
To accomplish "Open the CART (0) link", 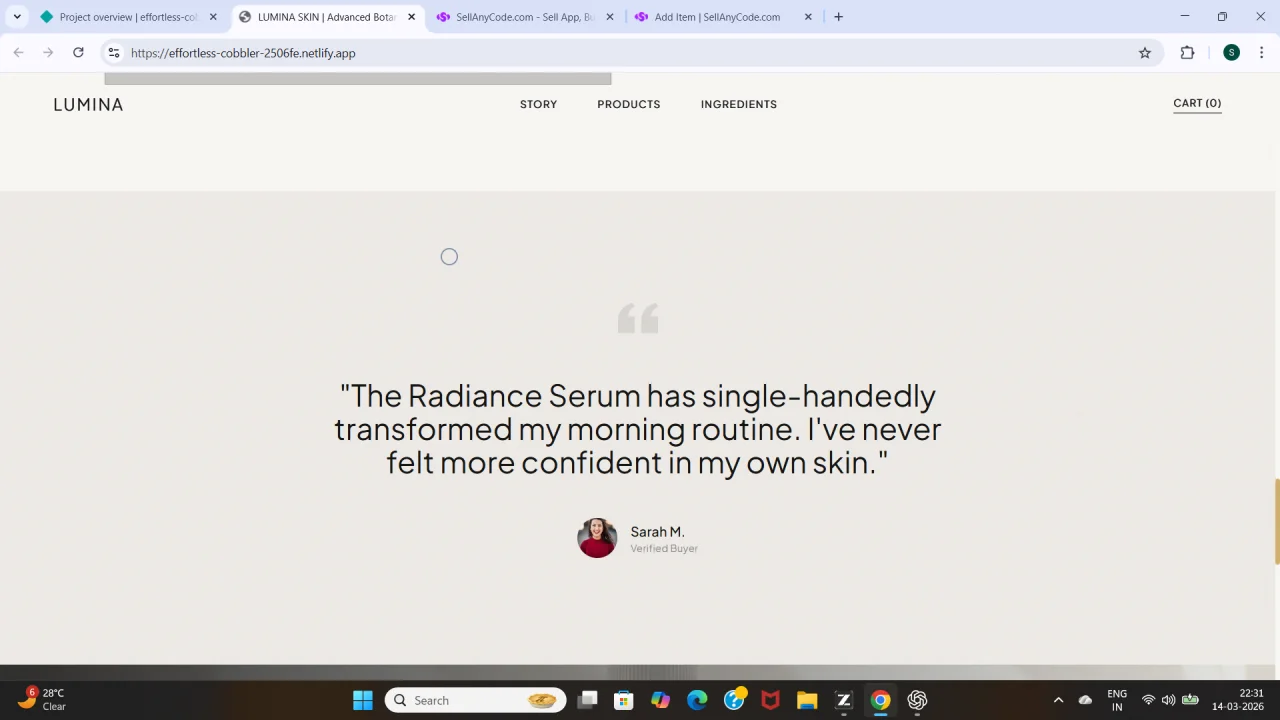I will coord(1197,103).
